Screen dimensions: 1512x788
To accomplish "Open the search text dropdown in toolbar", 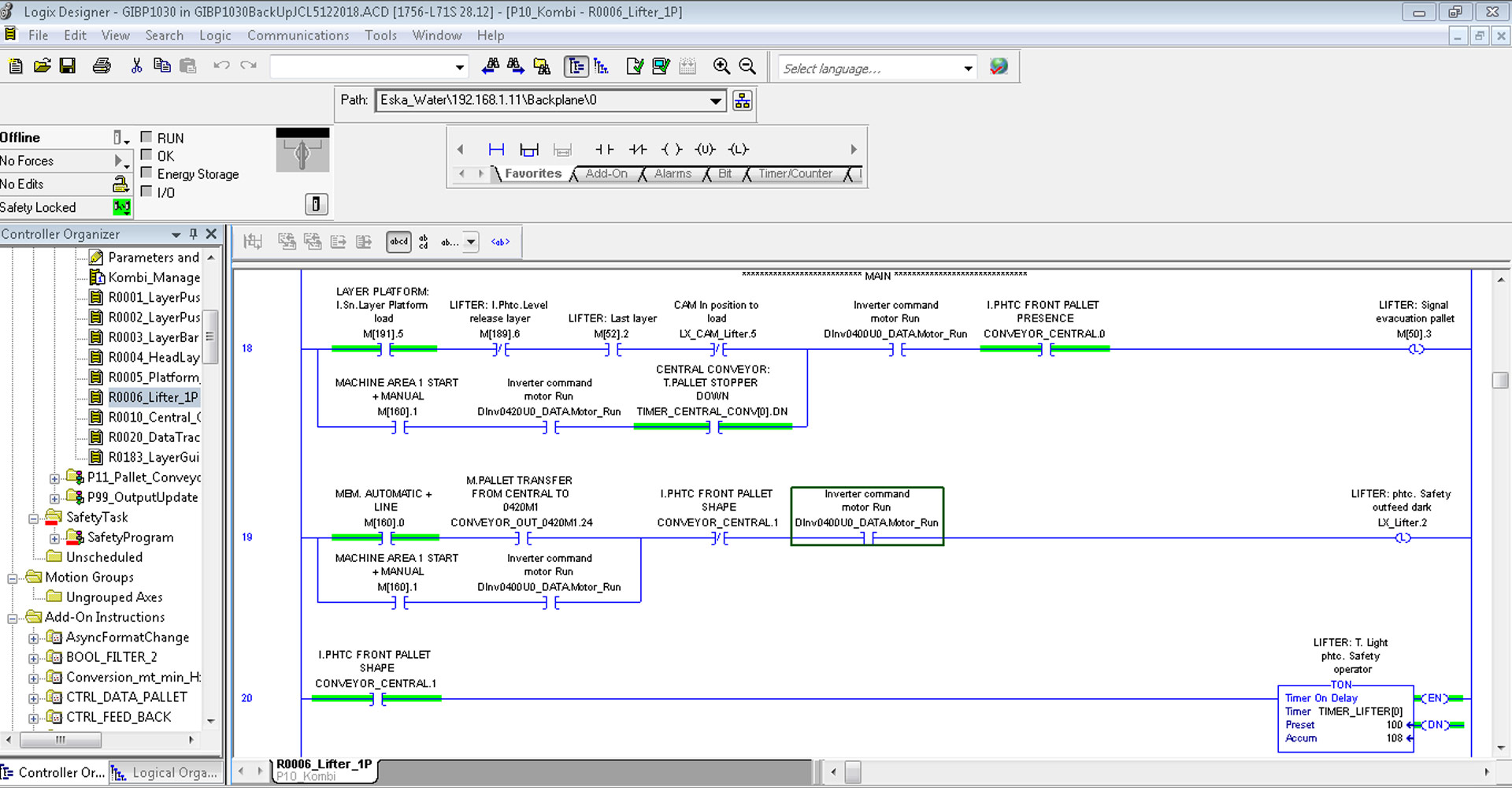I will point(459,68).
